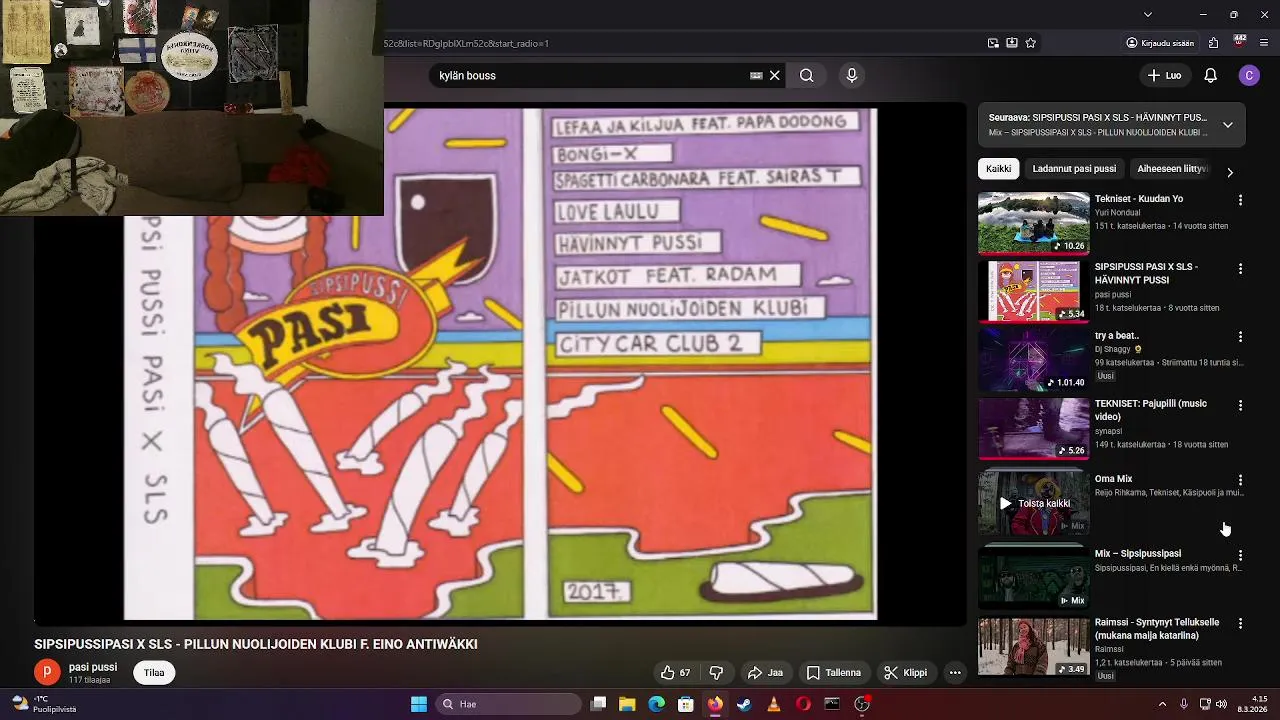Open the Windows Start menu

coord(419,704)
